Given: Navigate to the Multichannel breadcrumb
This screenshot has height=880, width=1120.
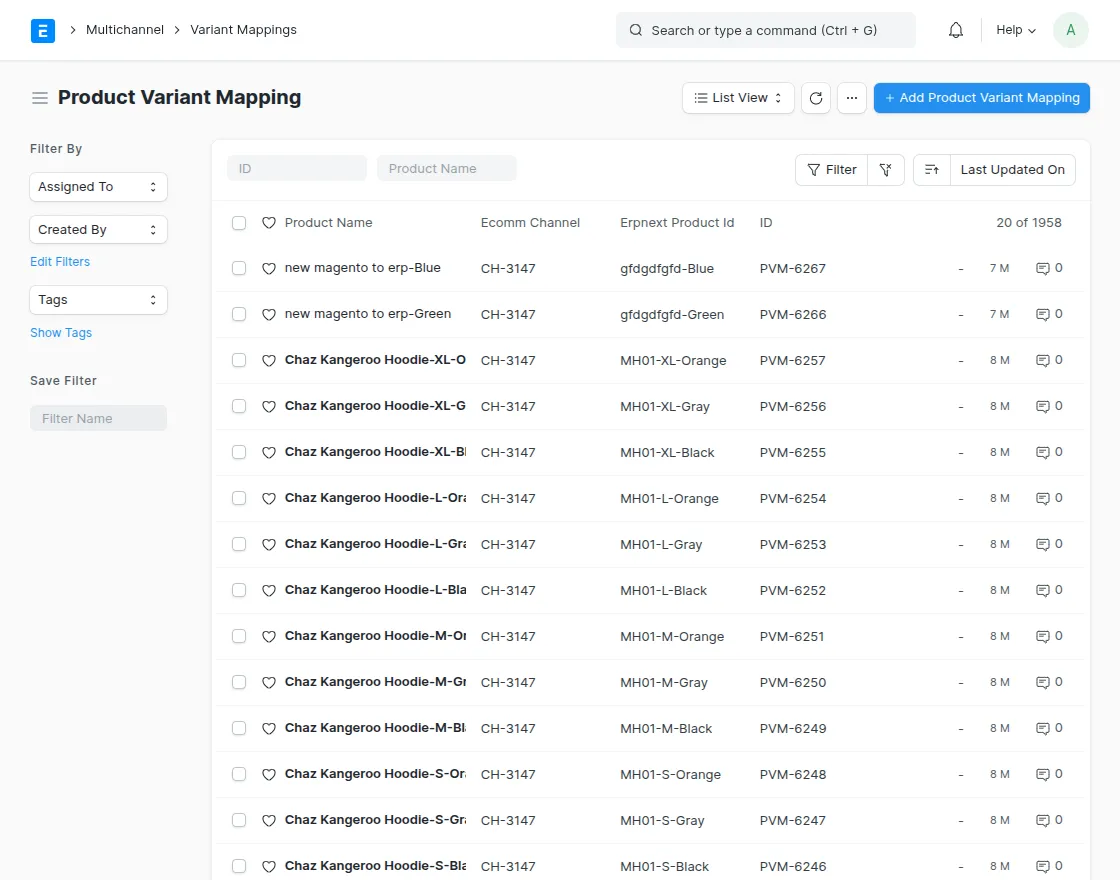Looking at the screenshot, I should pyautogui.click(x=124, y=30).
